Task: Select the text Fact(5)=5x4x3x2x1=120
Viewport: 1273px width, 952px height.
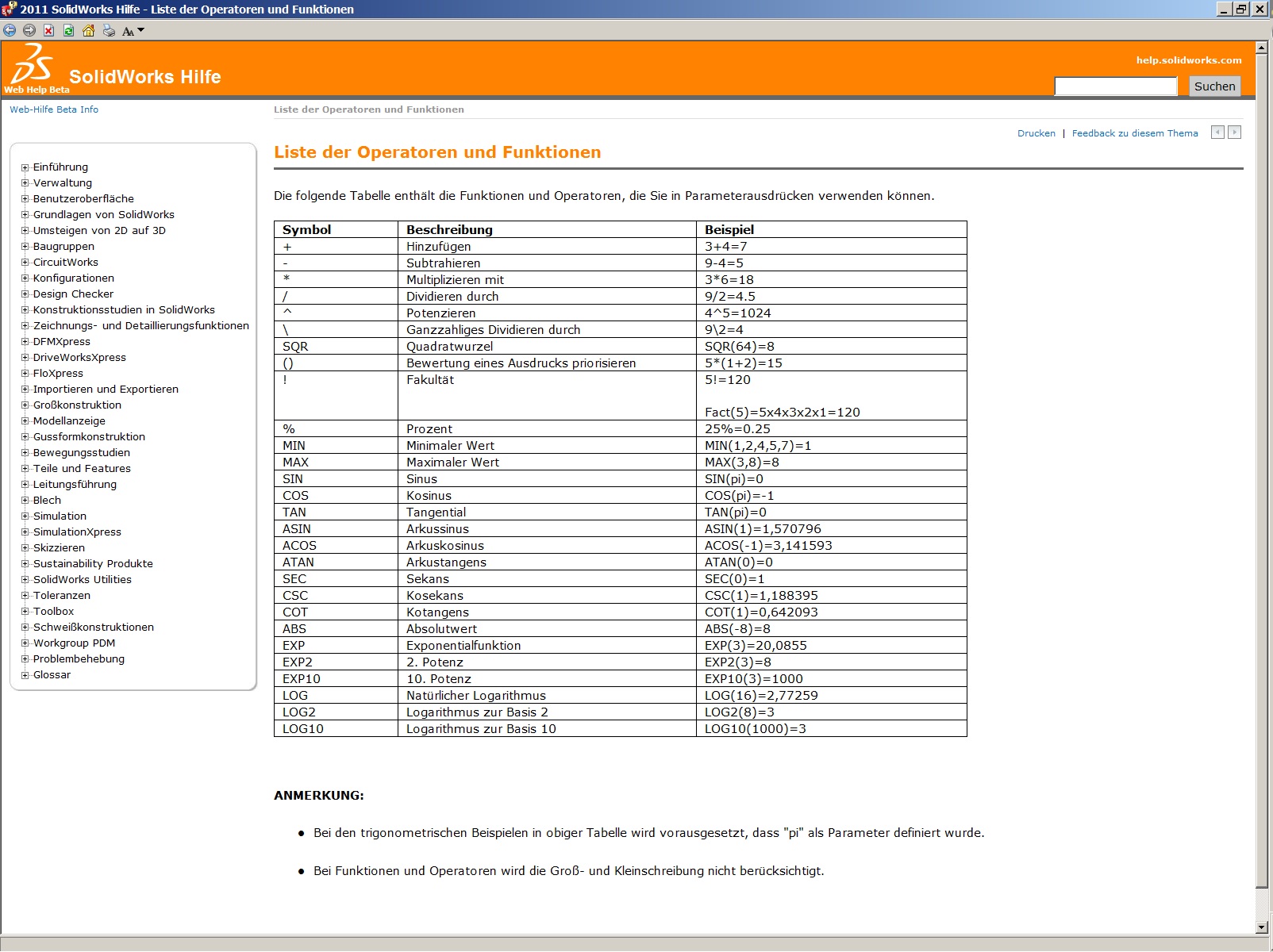Action: pos(783,413)
